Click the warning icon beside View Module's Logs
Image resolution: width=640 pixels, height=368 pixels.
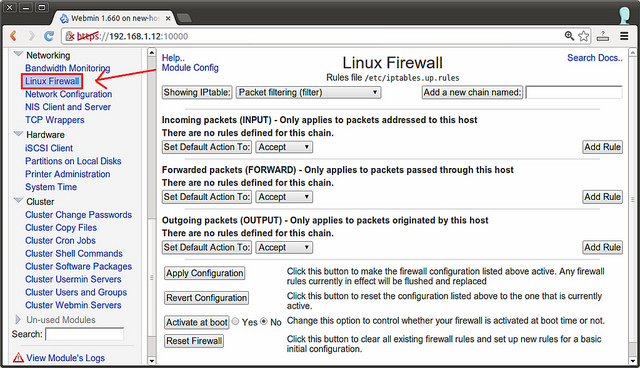(18, 358)
